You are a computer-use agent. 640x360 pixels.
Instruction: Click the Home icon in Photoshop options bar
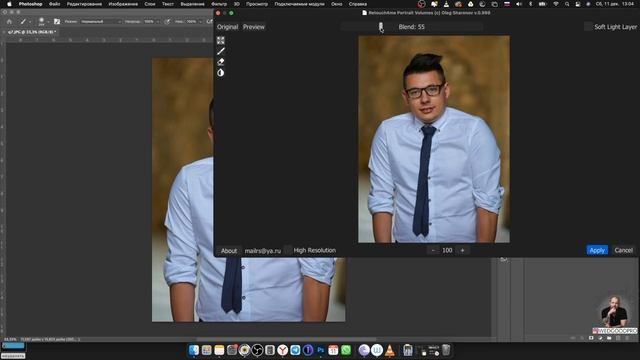(9, 22)
